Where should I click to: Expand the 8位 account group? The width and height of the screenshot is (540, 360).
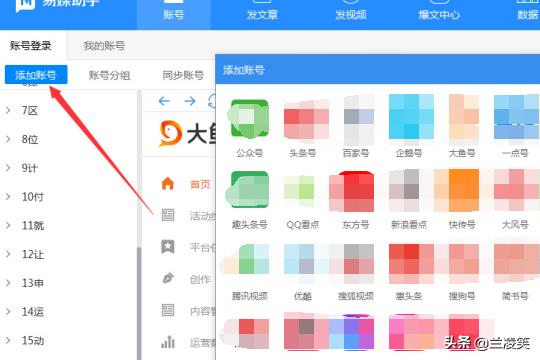coord(8,139)
